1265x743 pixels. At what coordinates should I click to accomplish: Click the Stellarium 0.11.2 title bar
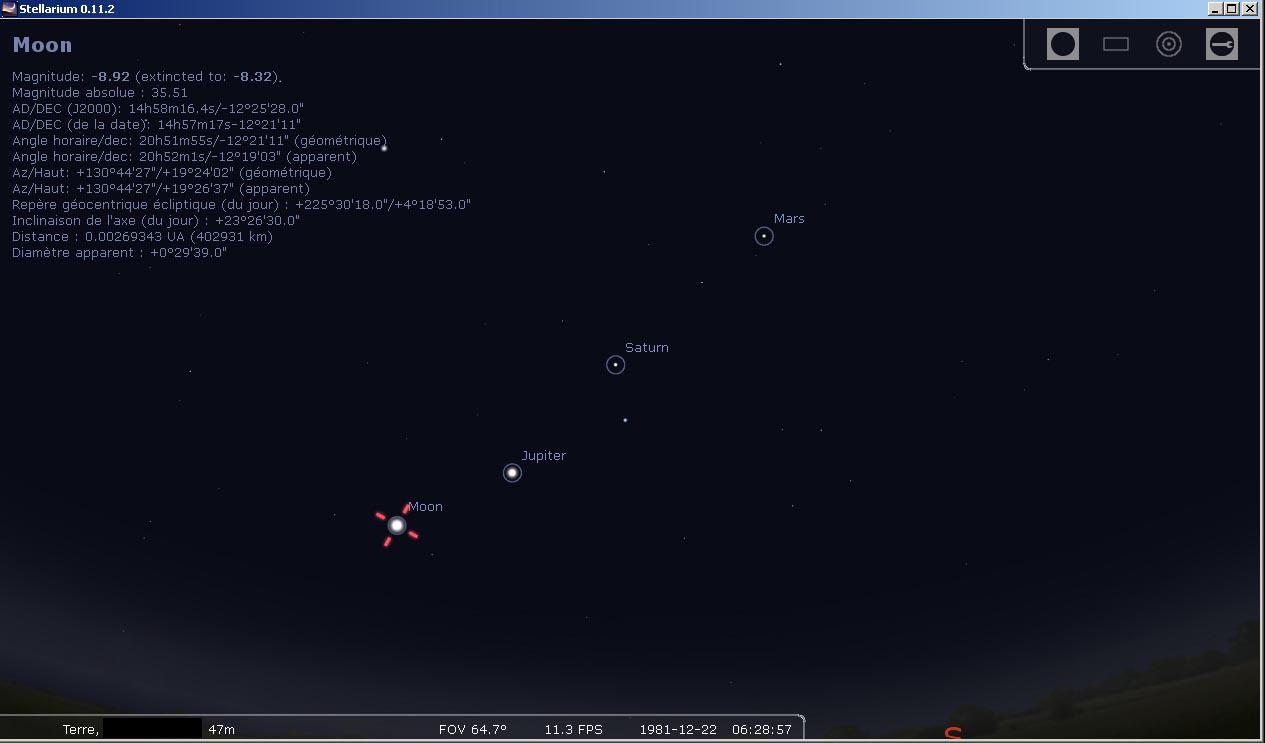click(632, 9)
